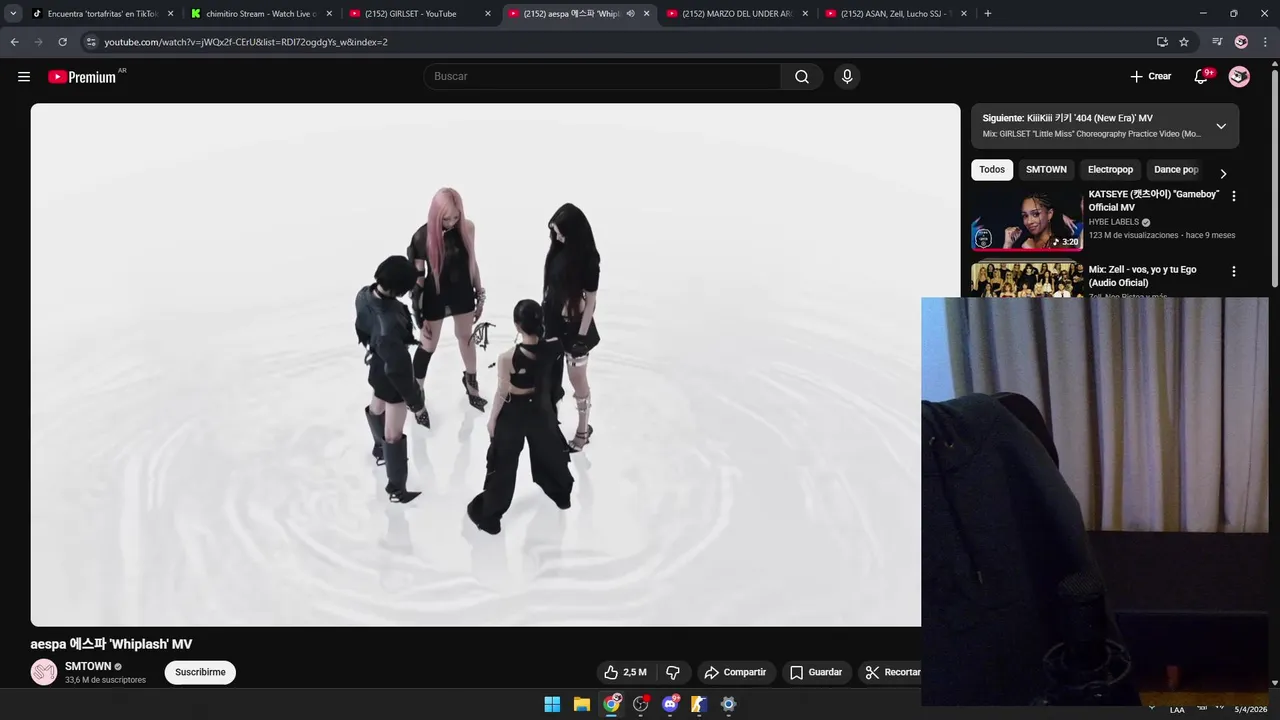Click the Guardar save button
Viewport: 1280px width, 720px height.
(x=816, y=672)
